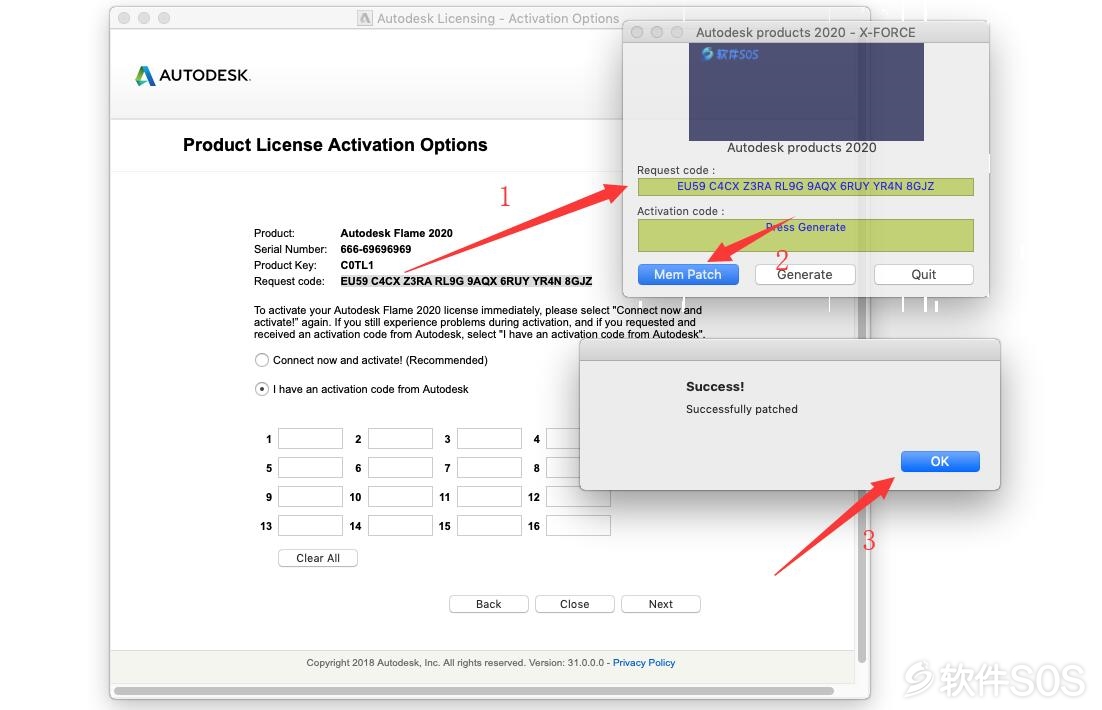This screenshot has width=1102, height=710.
Task: Click the Close button beside Back
Action: tap(575, 604)
